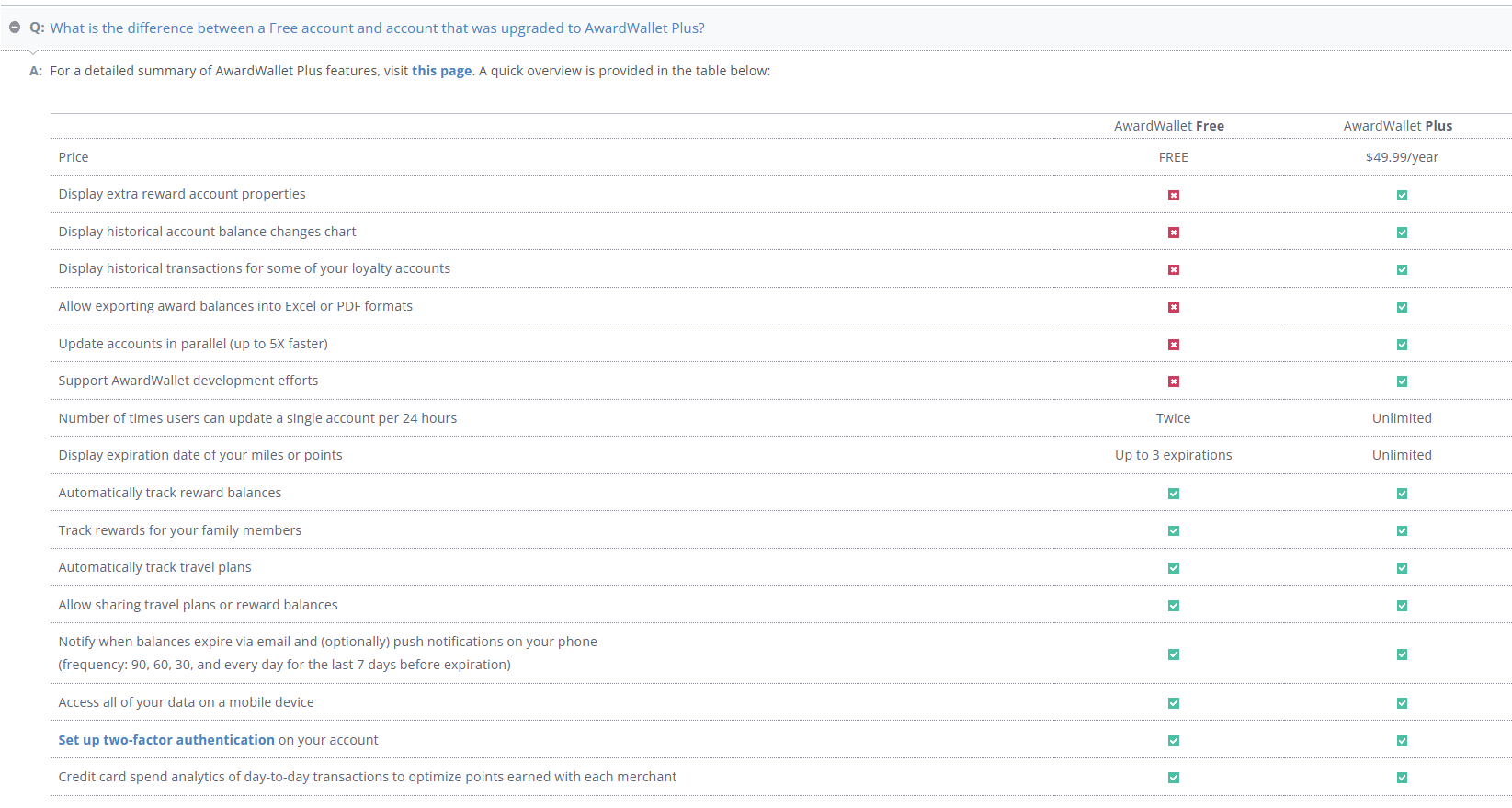Click Plus checkmark for extra reward account properties
This screenshot has width=1512, height=808.
click(1402, 195)
